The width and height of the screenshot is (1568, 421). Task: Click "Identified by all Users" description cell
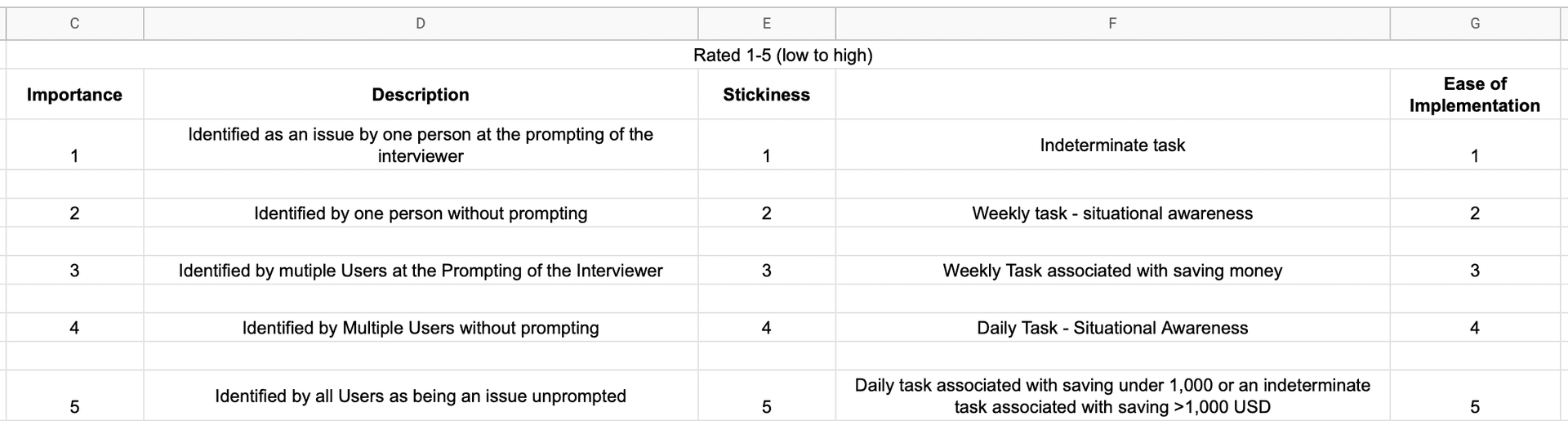[420, 396]
